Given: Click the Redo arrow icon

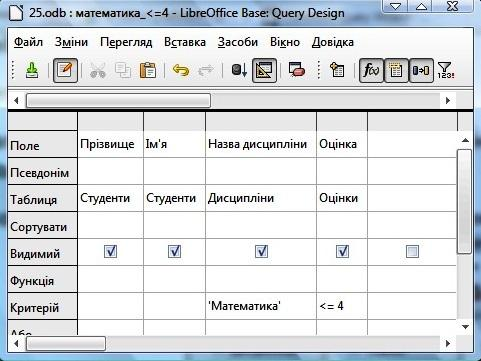Looking at the screenshot, I should pyautogui.click(x=206, y=70).
